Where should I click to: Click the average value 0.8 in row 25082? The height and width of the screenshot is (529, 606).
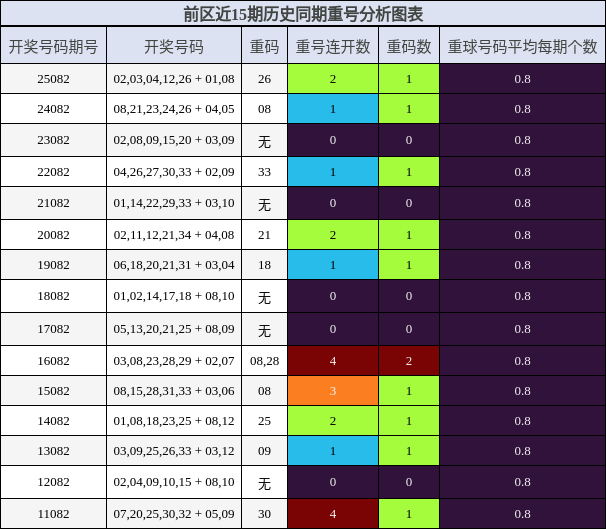pos(523,79)
